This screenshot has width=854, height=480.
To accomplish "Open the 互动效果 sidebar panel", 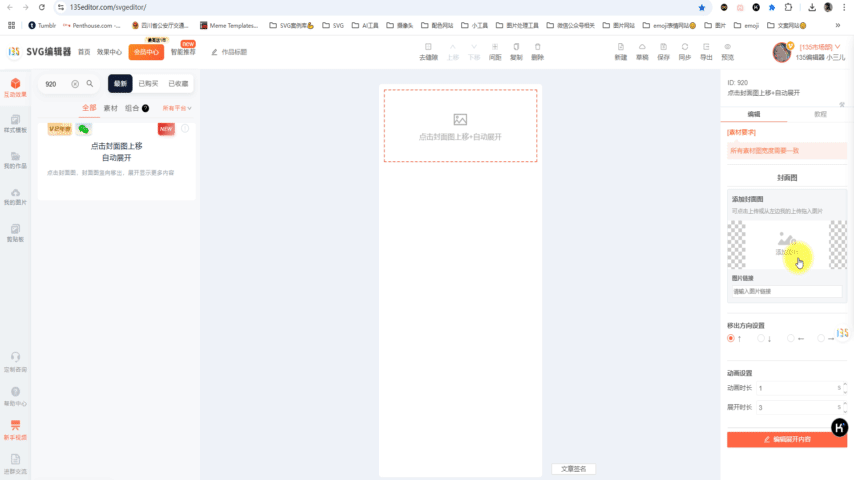I will coord(15,87).
